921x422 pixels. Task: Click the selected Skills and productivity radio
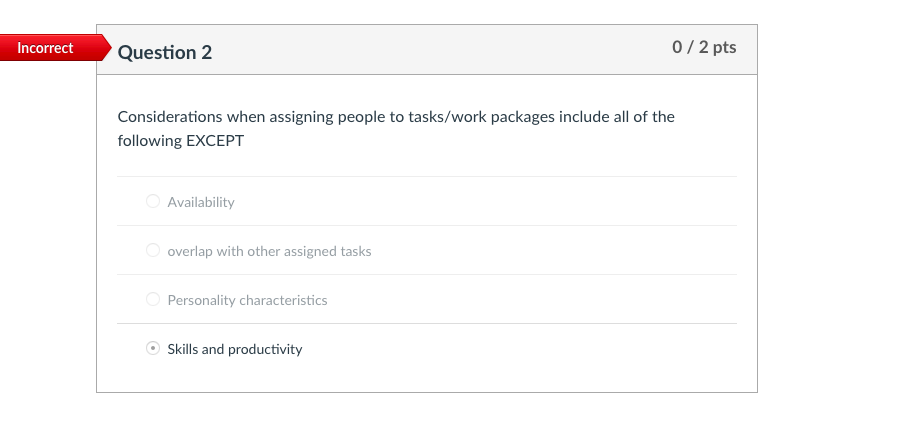153,349
